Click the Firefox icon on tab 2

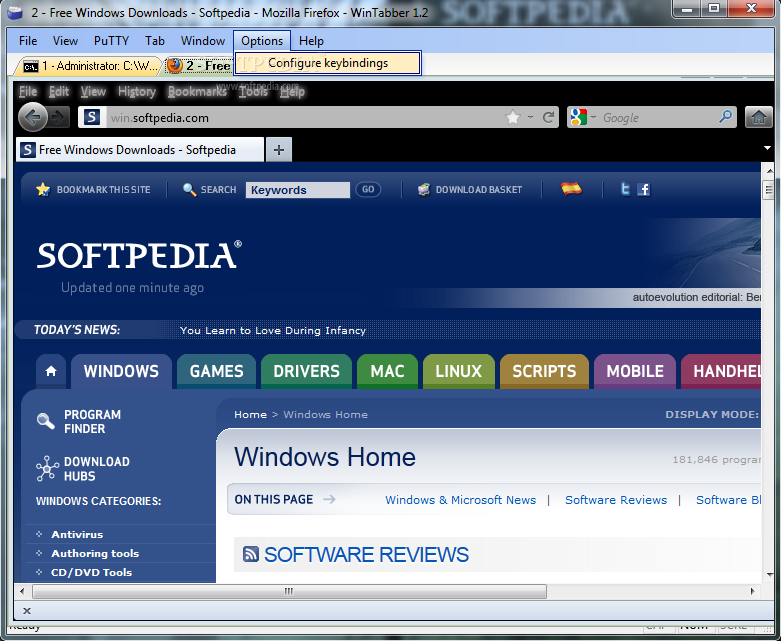(174, 65)
